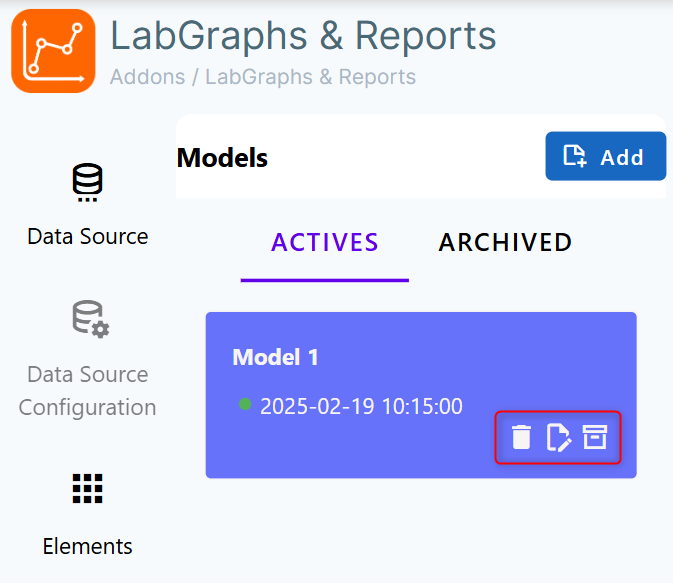Image resolution: width=673 pixels, height=583 pixels.
Task: Open the Addons breadcrumb link
Action: (148, 77)
